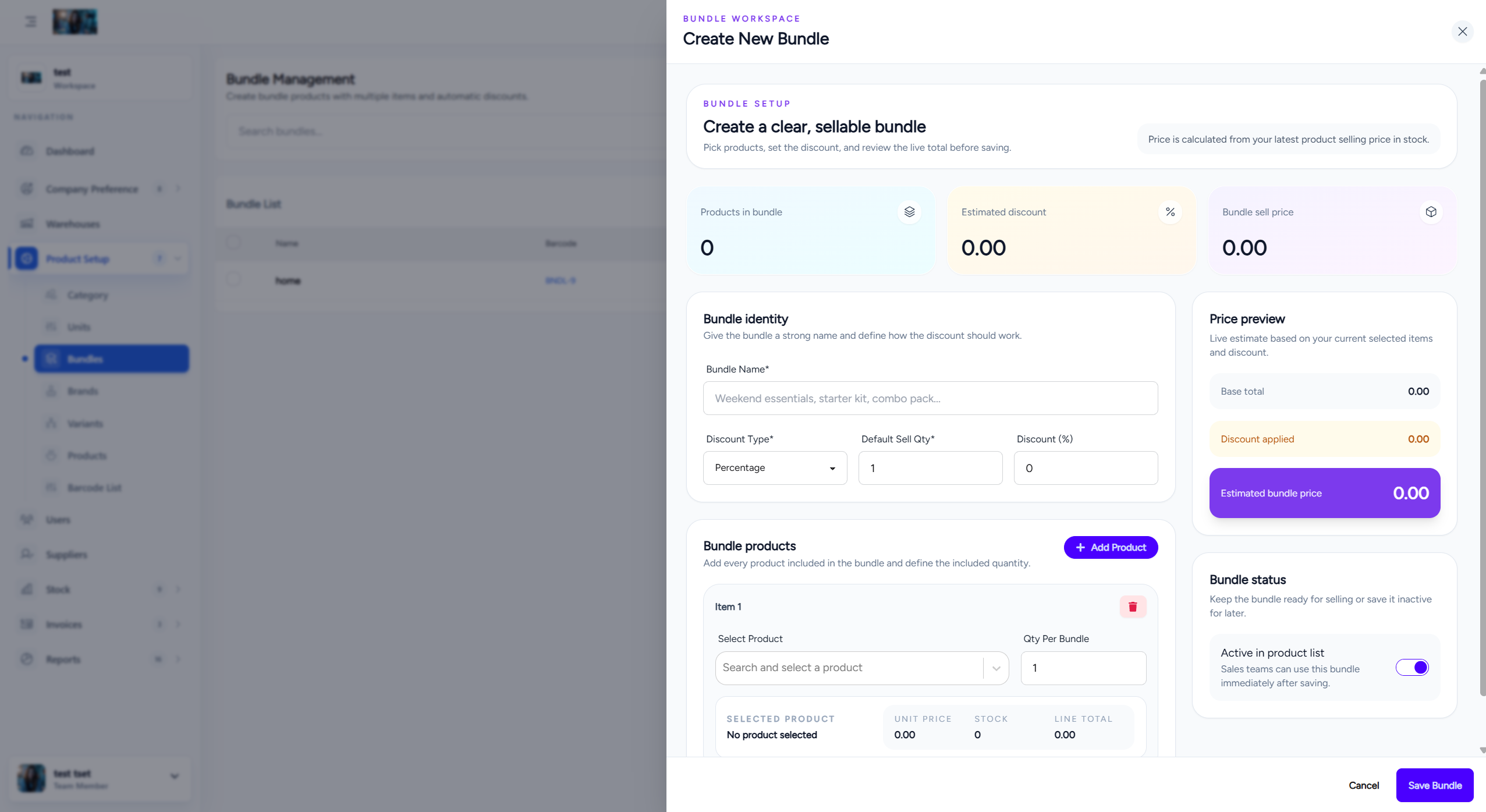The height and width of the screenshot is (812, 1486).
Task: Click the app logo image in the header
Action: point(75,22)
